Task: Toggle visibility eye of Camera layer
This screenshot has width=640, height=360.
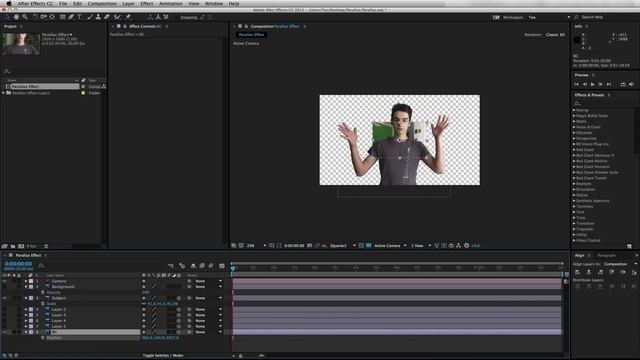Action: (x=4, y=281)
